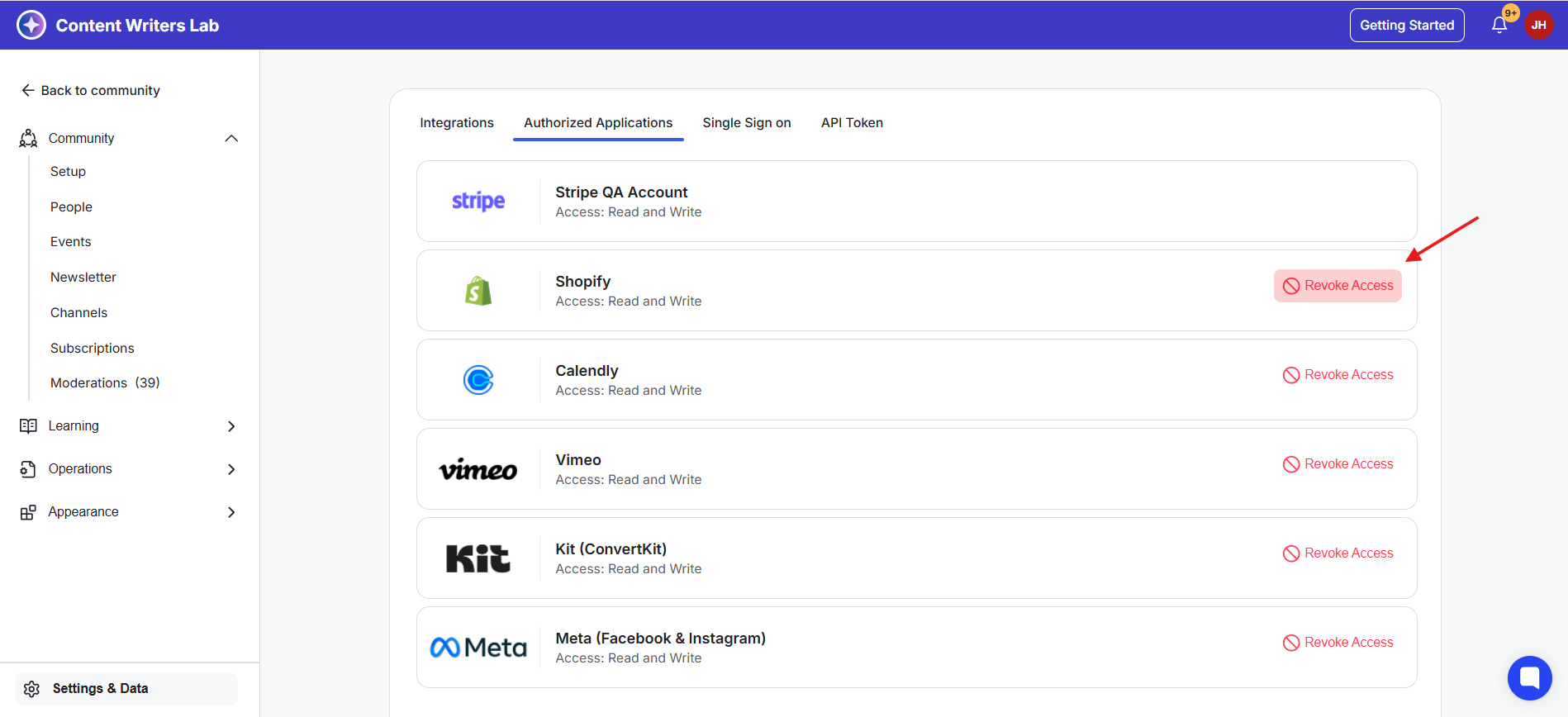Click the back arrow icon beside Back to community
The image size is (1568, 717).
click(x=28, y=90)
